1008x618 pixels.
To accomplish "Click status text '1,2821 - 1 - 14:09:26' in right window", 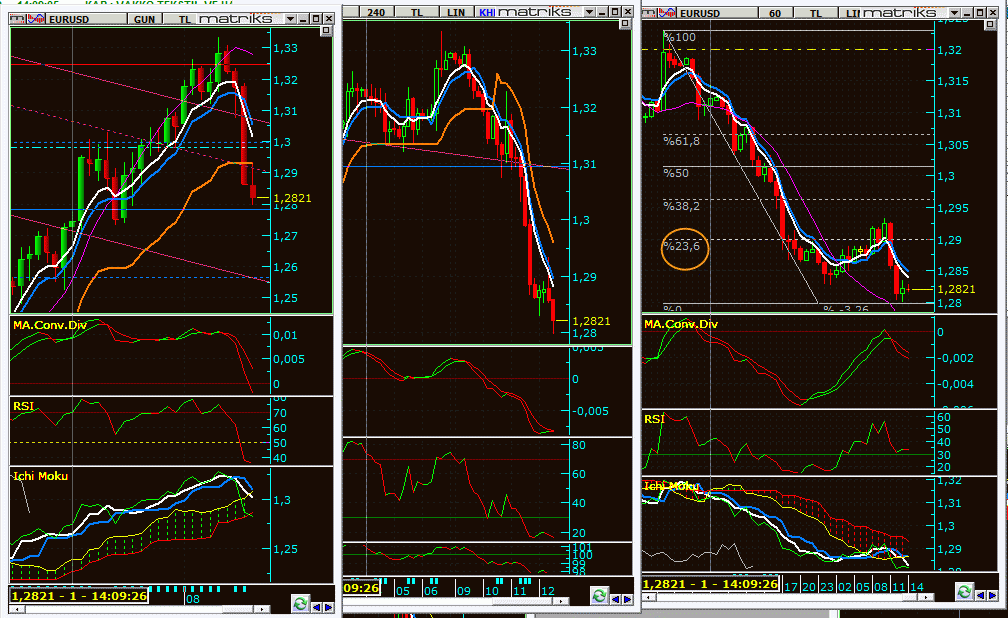I will pos(710,584).
